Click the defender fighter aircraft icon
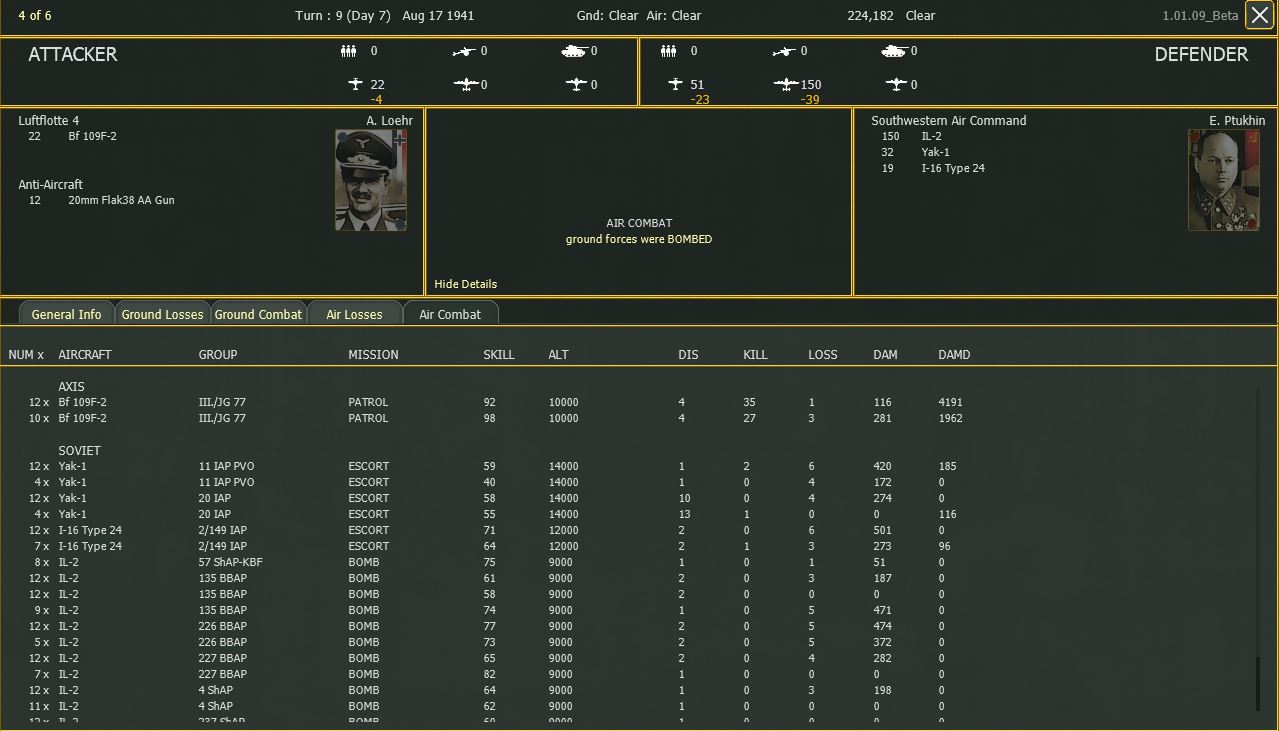 tap(674, 85)
